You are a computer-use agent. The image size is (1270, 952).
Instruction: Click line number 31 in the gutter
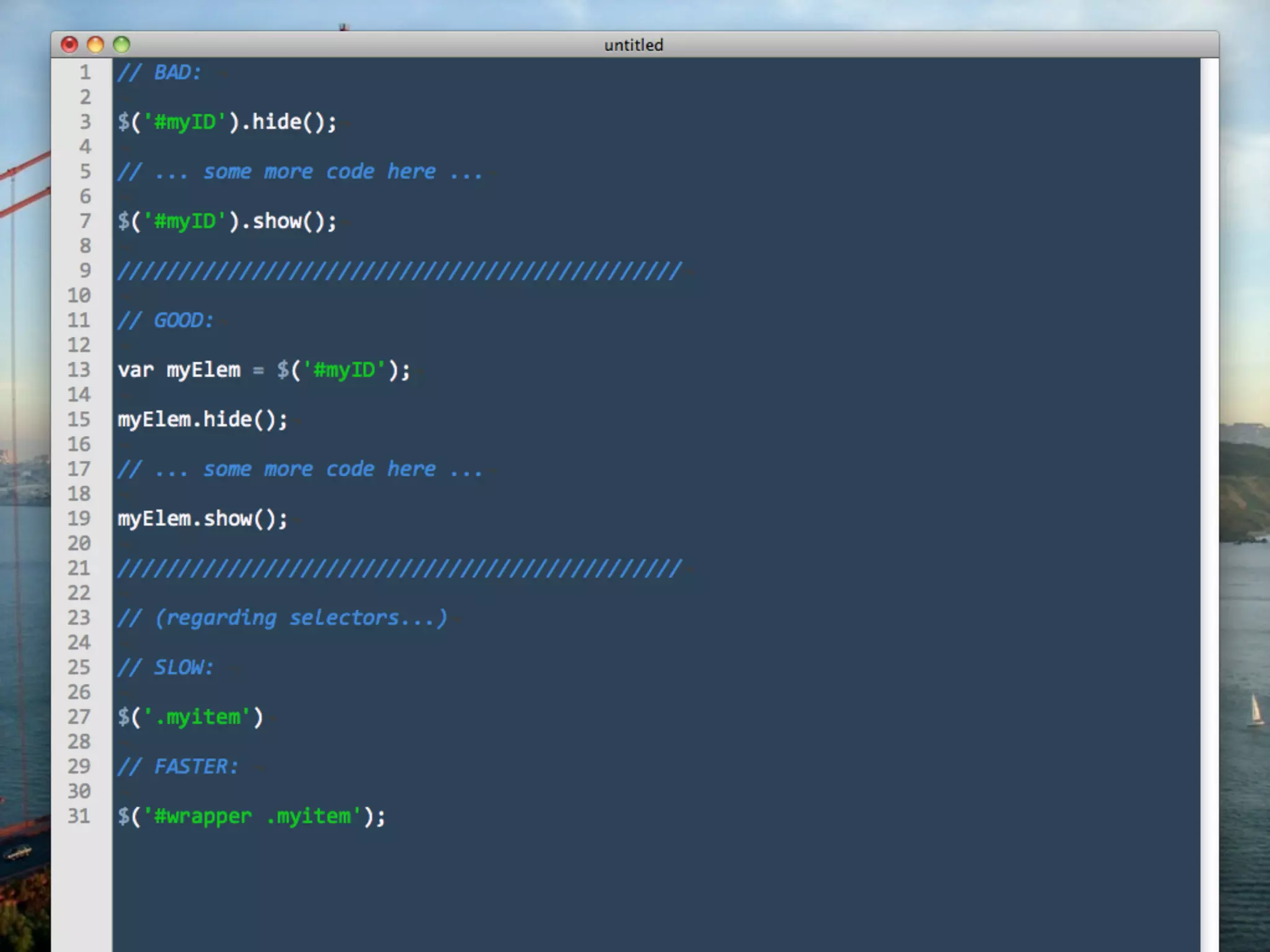tap(79, 816)
